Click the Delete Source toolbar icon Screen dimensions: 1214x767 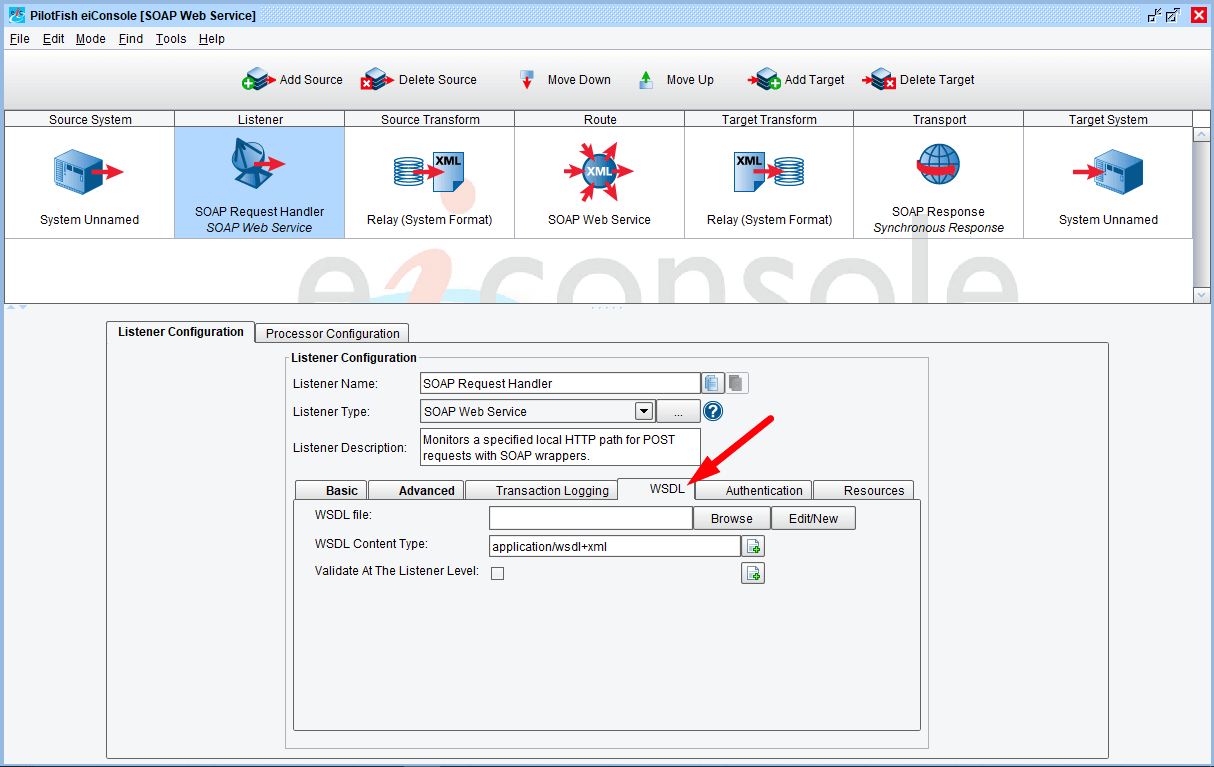(x=375, y=80)
